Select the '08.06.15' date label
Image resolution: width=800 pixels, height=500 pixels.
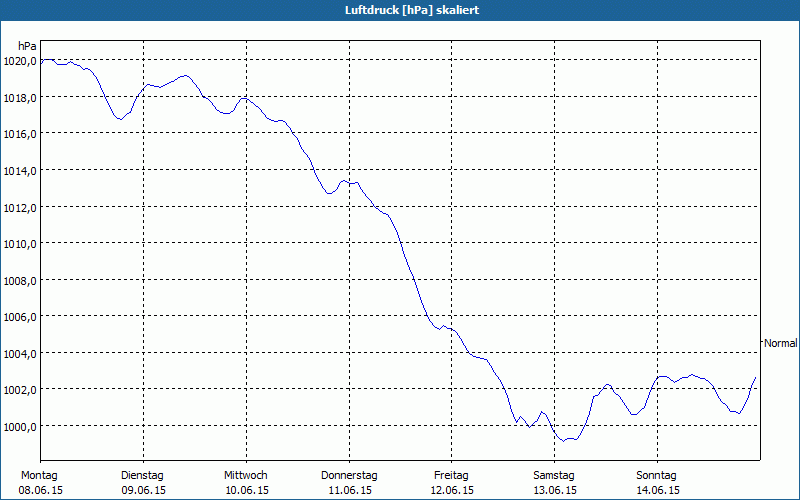[40, 490]
